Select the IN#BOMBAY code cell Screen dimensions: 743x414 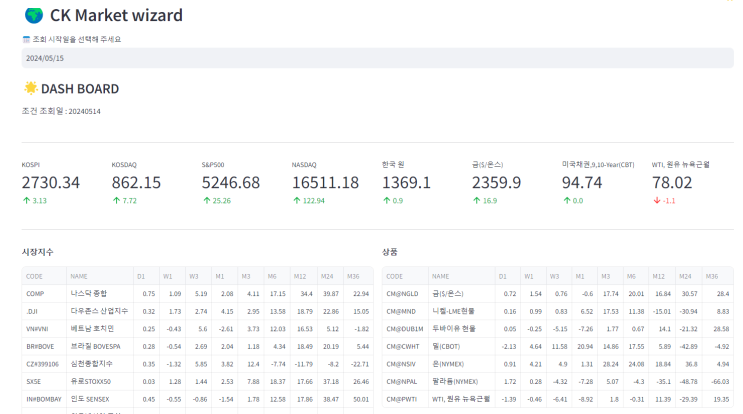tap(44, 399)
